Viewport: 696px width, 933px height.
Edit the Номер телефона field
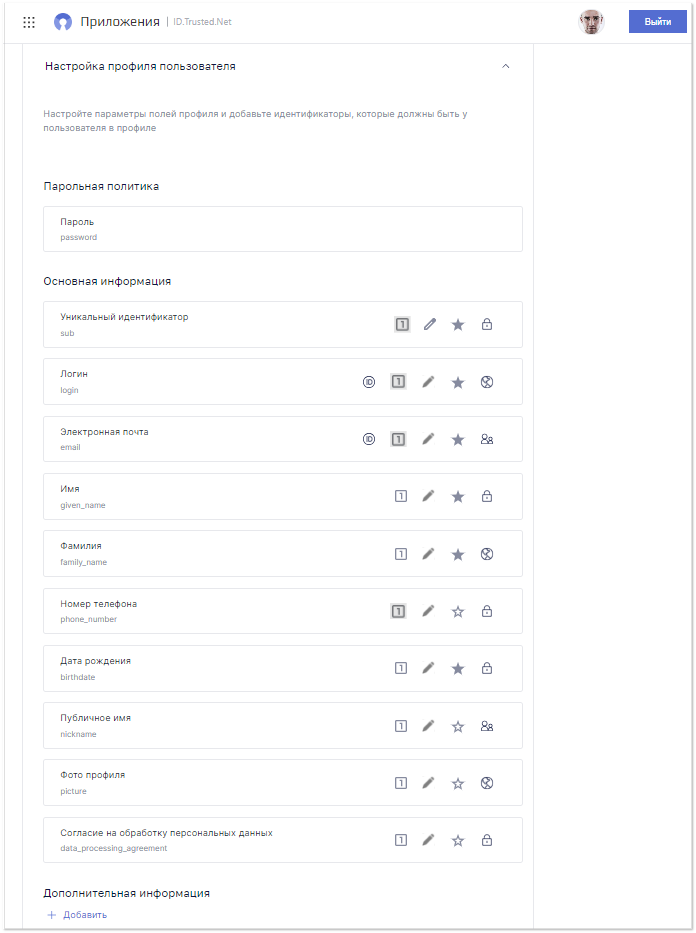coord(428,611)
